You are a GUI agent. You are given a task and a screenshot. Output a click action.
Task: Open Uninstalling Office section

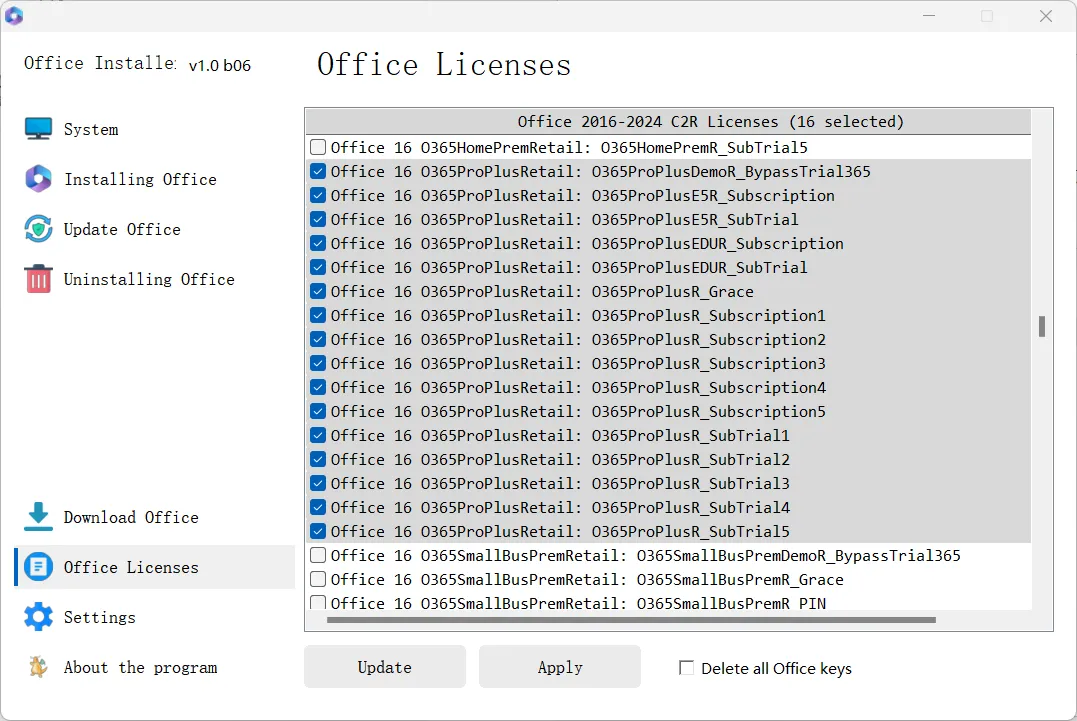coord(149,279)
